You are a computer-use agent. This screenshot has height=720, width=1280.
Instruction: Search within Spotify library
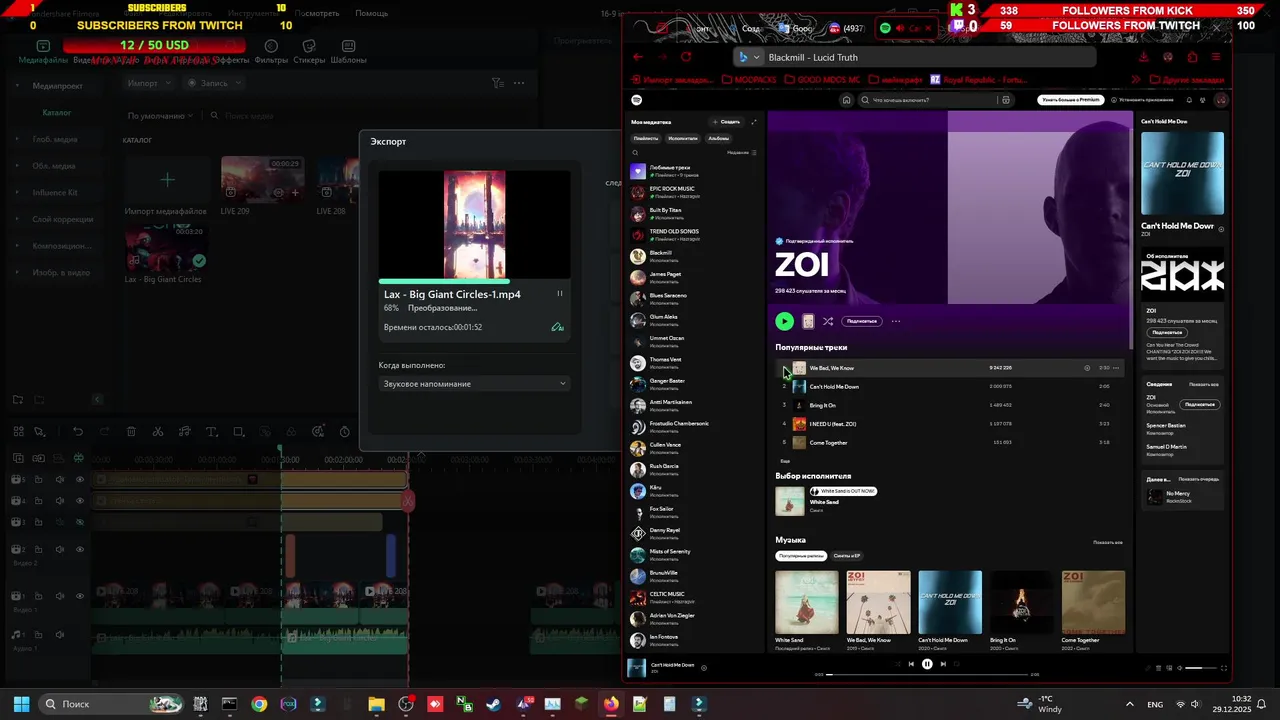pos(635,153)
